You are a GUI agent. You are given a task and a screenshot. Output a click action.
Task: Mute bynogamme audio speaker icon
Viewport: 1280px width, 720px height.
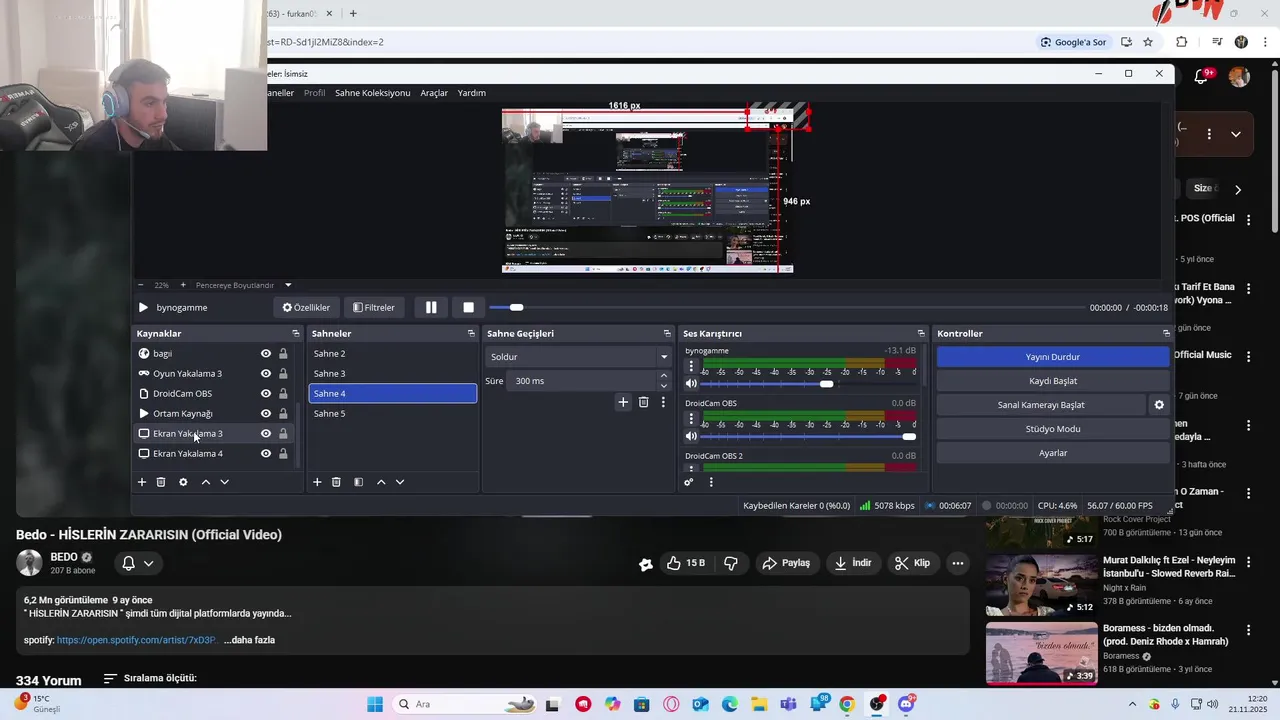coord(691,384)
